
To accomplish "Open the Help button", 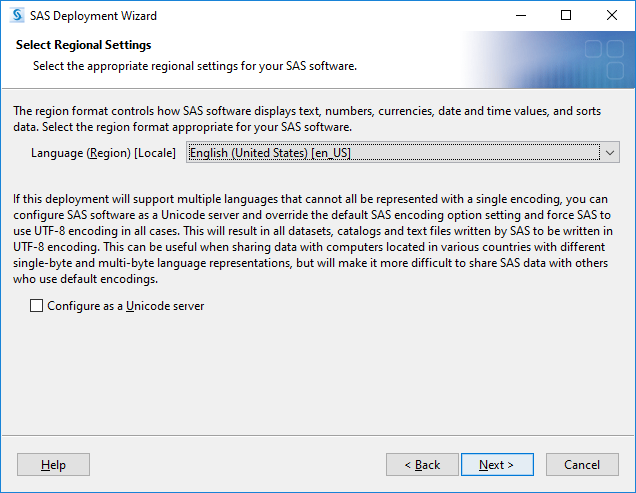I will pyautogui.click(x=53, y=465).
